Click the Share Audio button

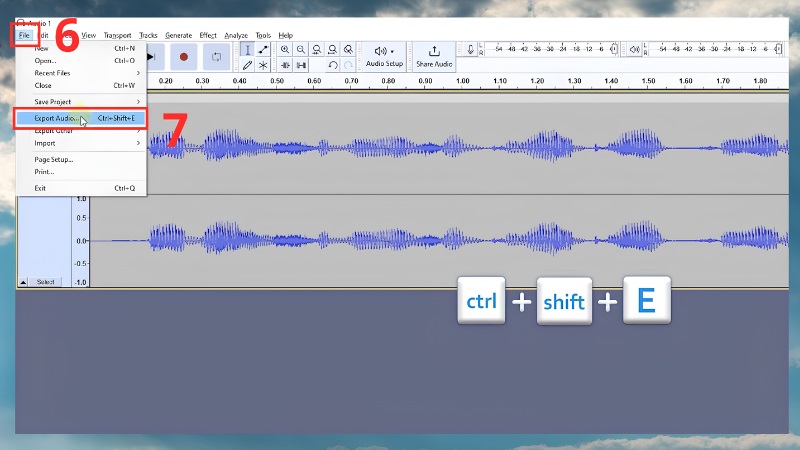tap(434, 56)
